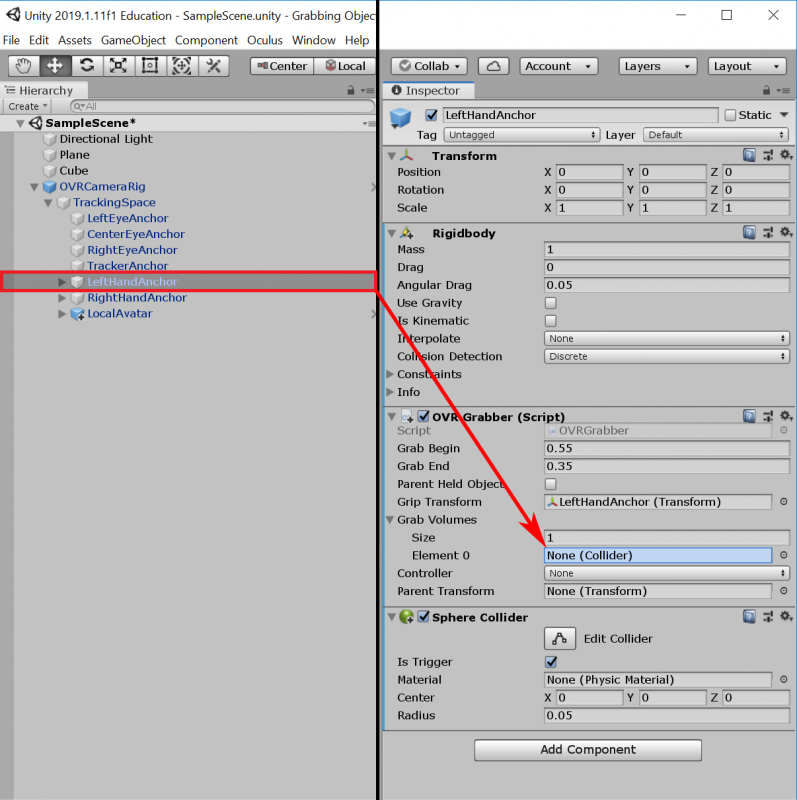
Task: Select the Move tool
Action: coord(55,66)
